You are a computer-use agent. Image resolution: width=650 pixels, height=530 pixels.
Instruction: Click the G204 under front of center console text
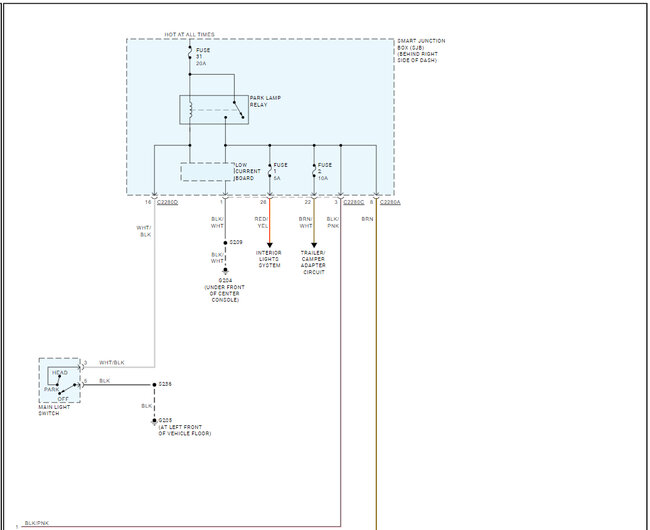point(225,290)
